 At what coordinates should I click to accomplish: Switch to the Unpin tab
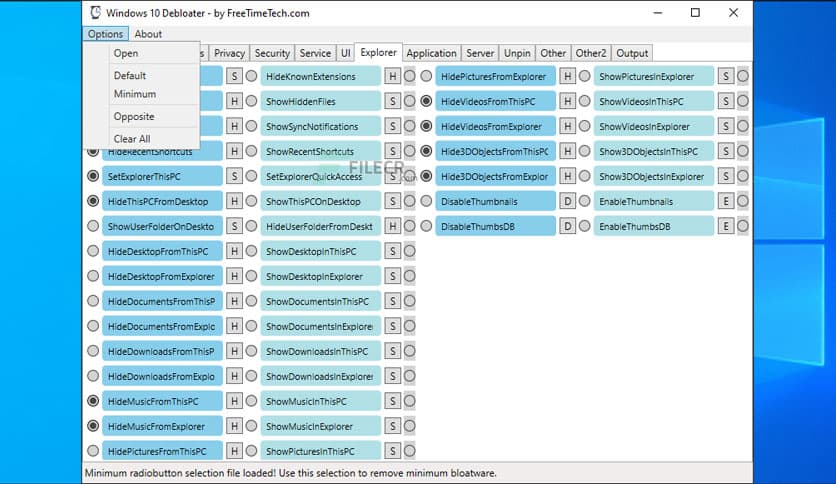[517, 53]
